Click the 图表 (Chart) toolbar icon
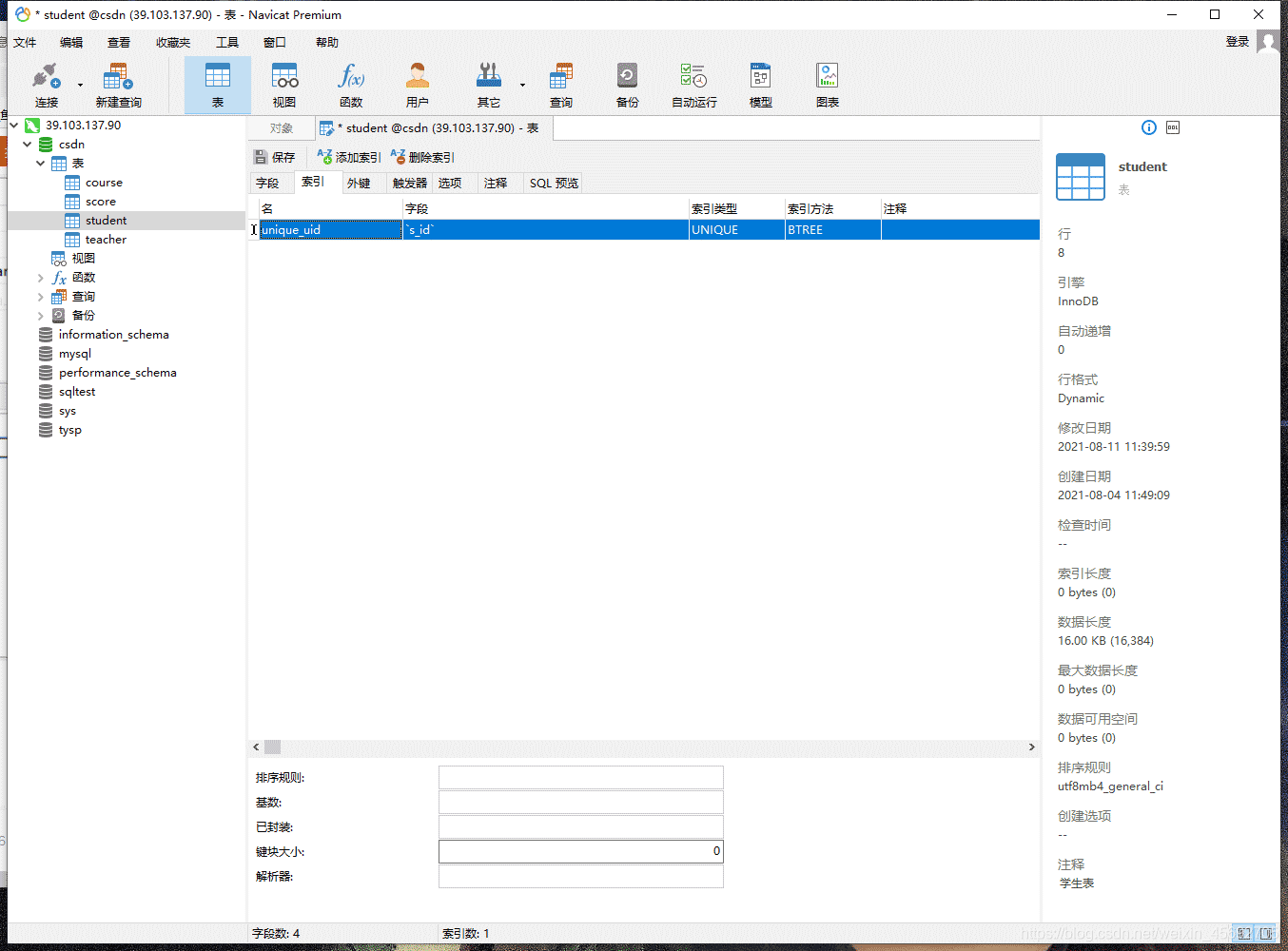This screenshot has width=1288, height=951. [827, 85]
